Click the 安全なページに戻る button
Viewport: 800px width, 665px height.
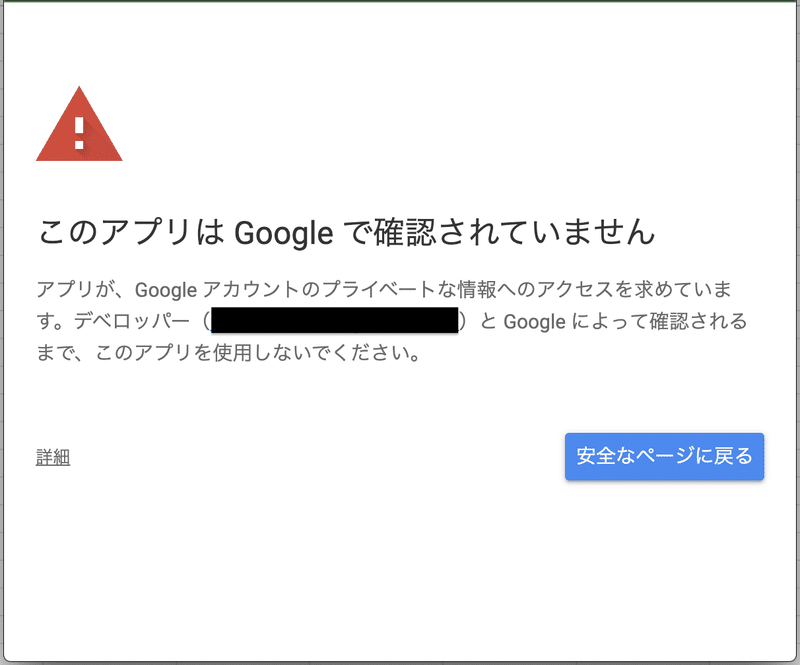[x=665, y=456]
